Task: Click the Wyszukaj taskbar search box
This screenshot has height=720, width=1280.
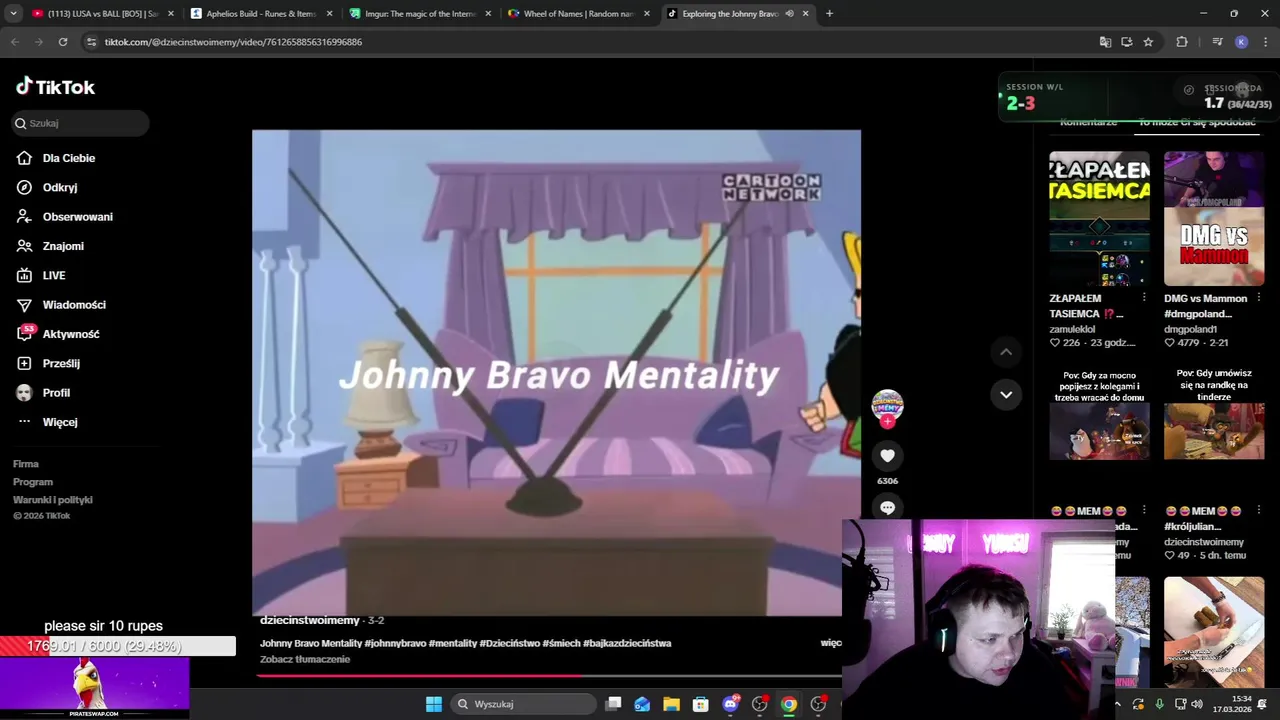Action: tap(522, 704)
